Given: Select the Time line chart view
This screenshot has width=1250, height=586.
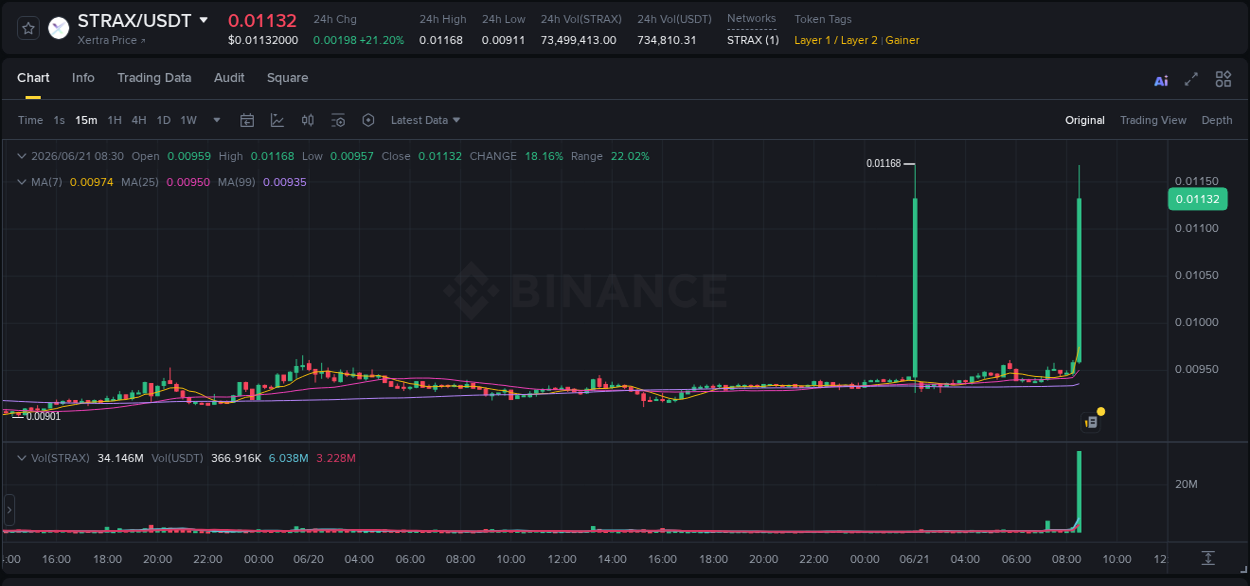Looking at the screenshot, I should [x=30, y=120].
